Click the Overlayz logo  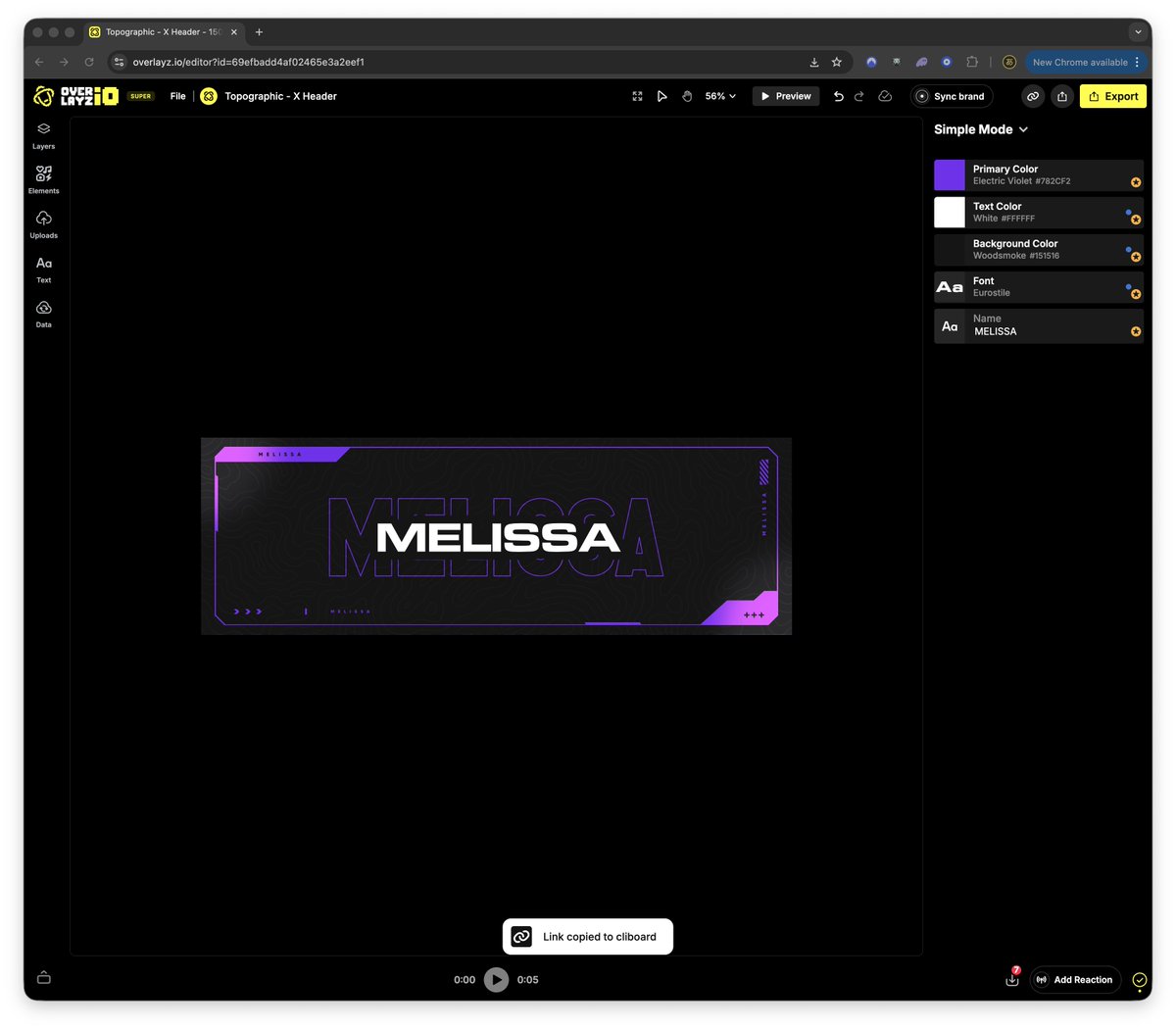[76, 96]
